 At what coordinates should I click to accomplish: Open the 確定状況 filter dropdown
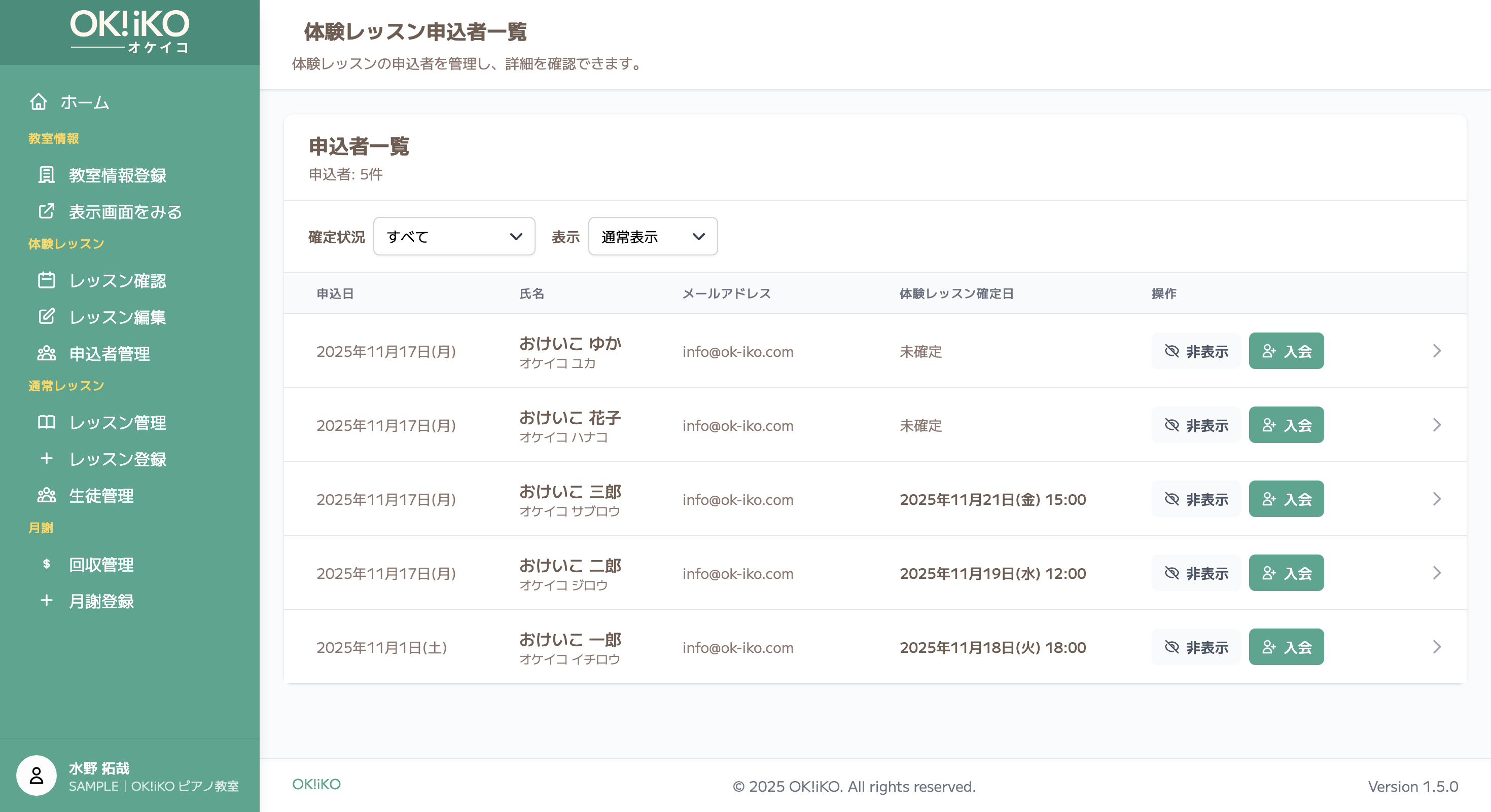454,236
